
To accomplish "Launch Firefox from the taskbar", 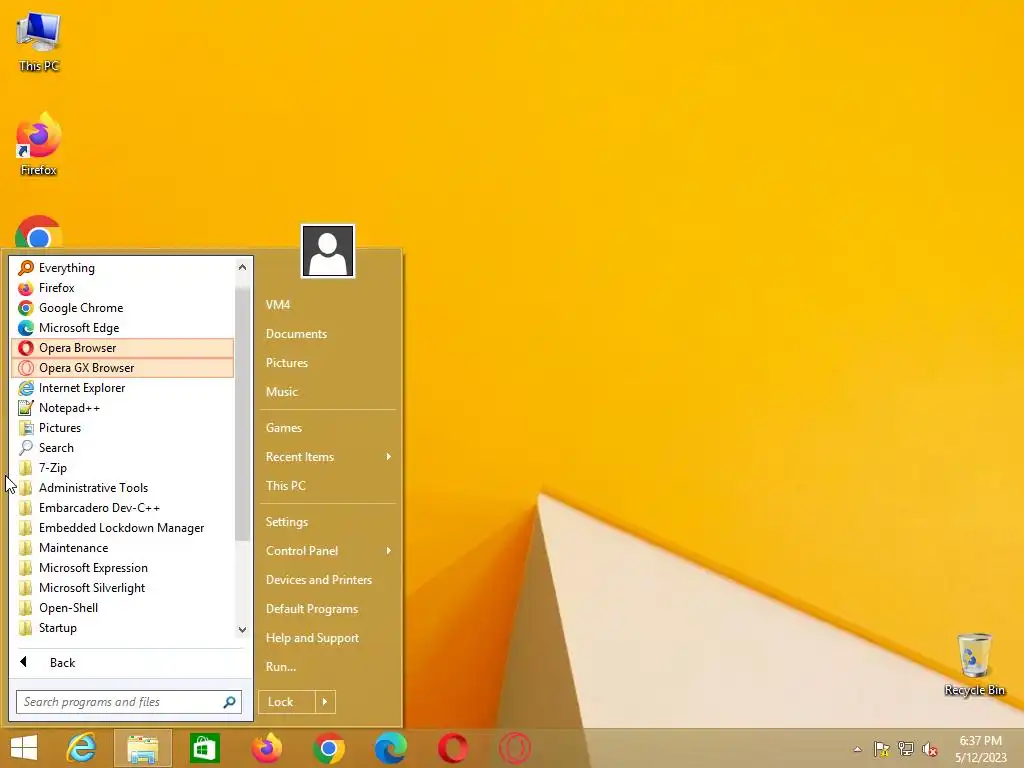I will click(266, 748).
